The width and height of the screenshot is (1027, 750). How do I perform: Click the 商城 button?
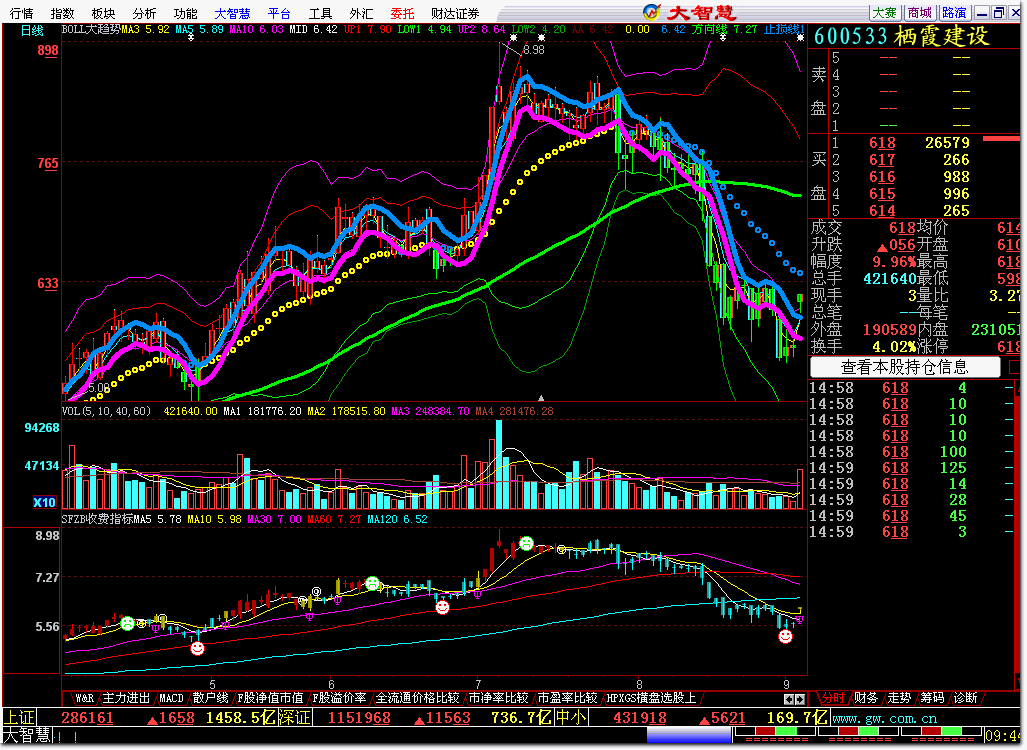(x=920, y=12)
